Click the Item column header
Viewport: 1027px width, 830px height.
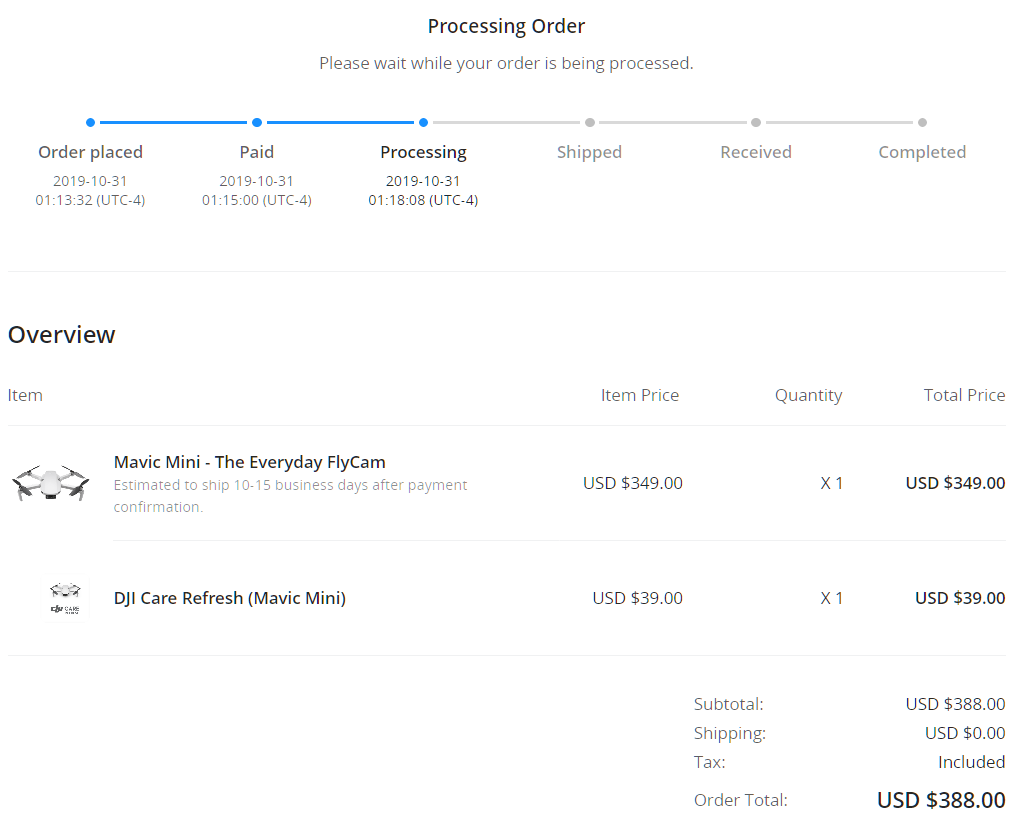pos(25,395)
